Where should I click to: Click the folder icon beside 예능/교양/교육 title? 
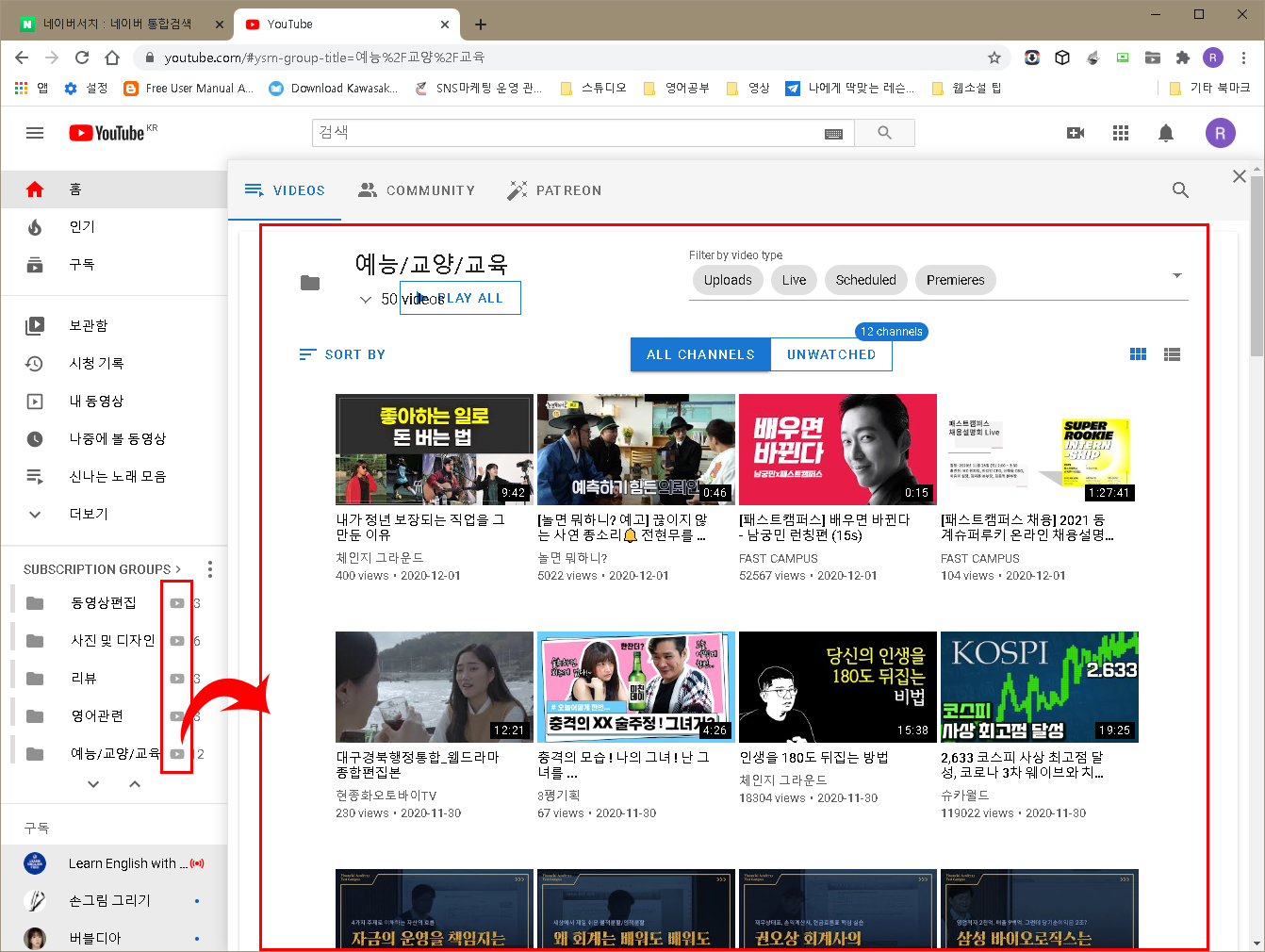coord(310,283)
